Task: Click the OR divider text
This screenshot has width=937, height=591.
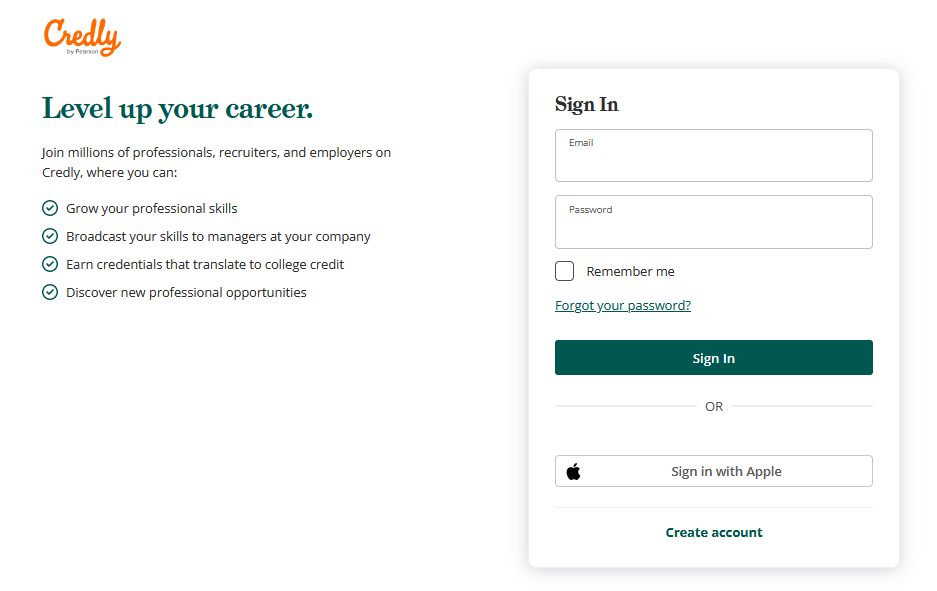Action: pyautogui.click(x=714, y=406)
